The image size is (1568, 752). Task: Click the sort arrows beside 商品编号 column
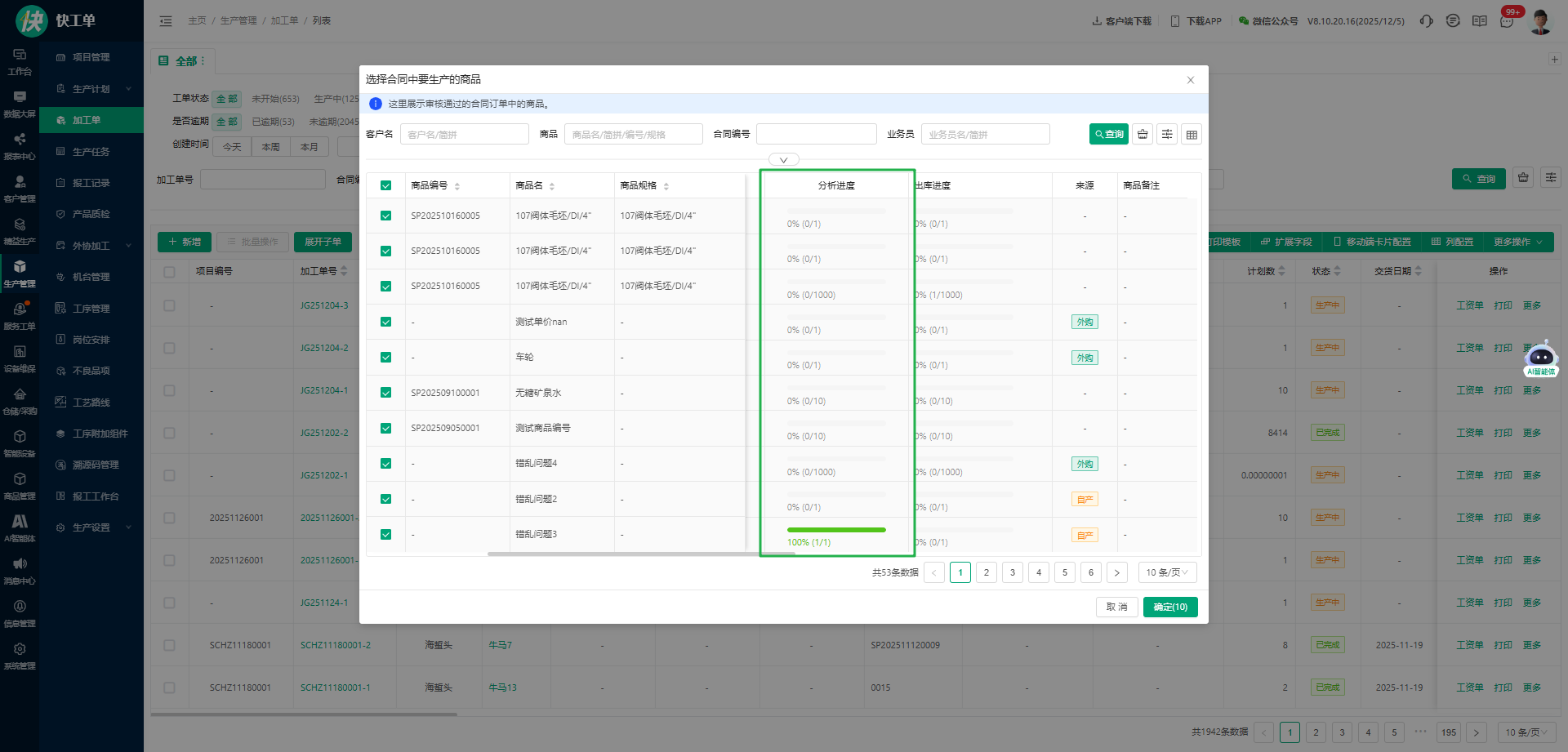pos(457,186)
